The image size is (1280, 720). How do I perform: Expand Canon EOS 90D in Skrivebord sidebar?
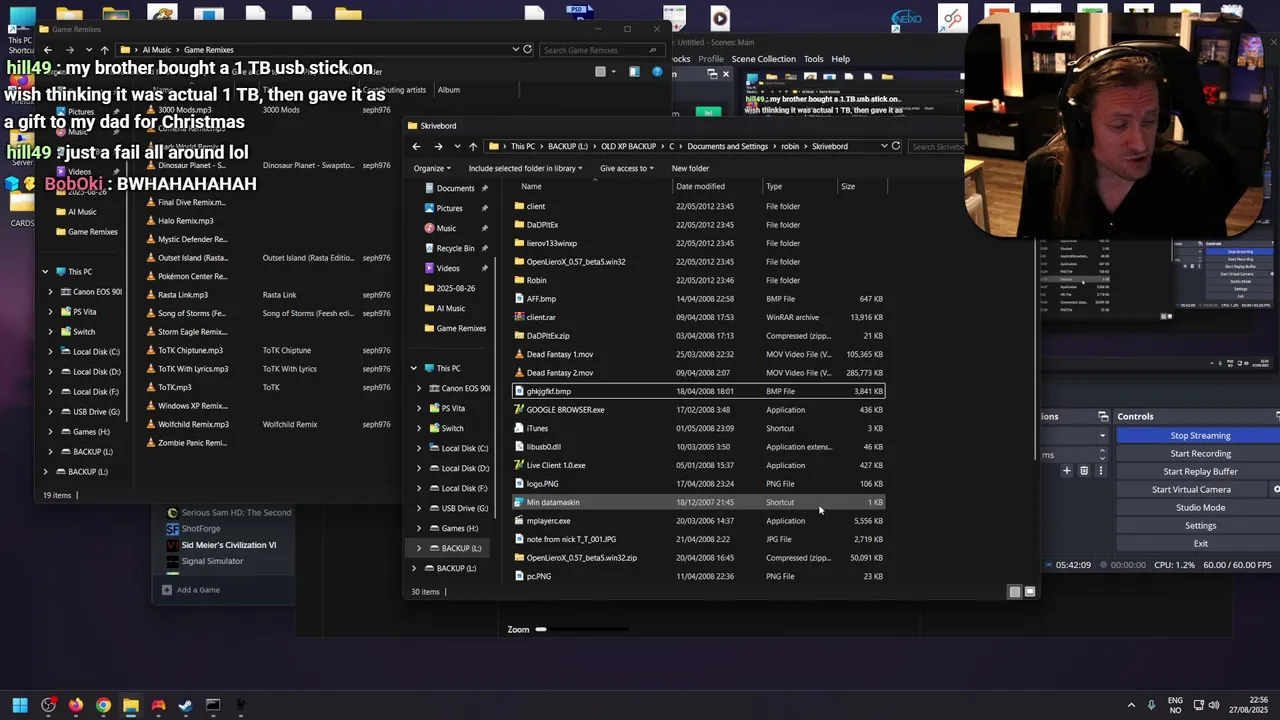[419, 388]
